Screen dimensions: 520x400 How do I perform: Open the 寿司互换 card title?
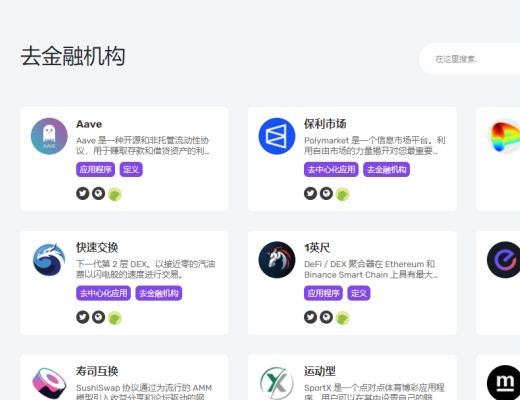[x=97, y=371]
